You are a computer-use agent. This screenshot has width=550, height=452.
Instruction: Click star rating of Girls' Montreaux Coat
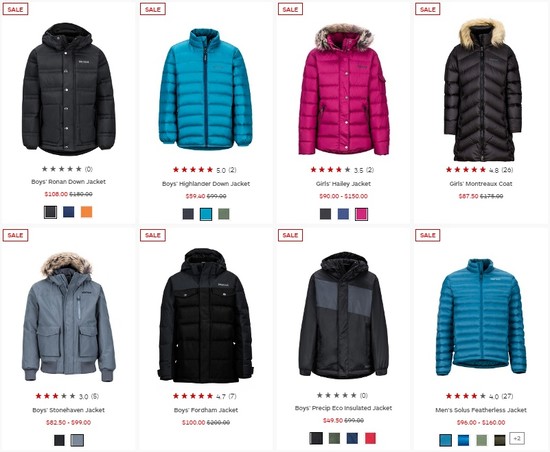coord(465,170)
